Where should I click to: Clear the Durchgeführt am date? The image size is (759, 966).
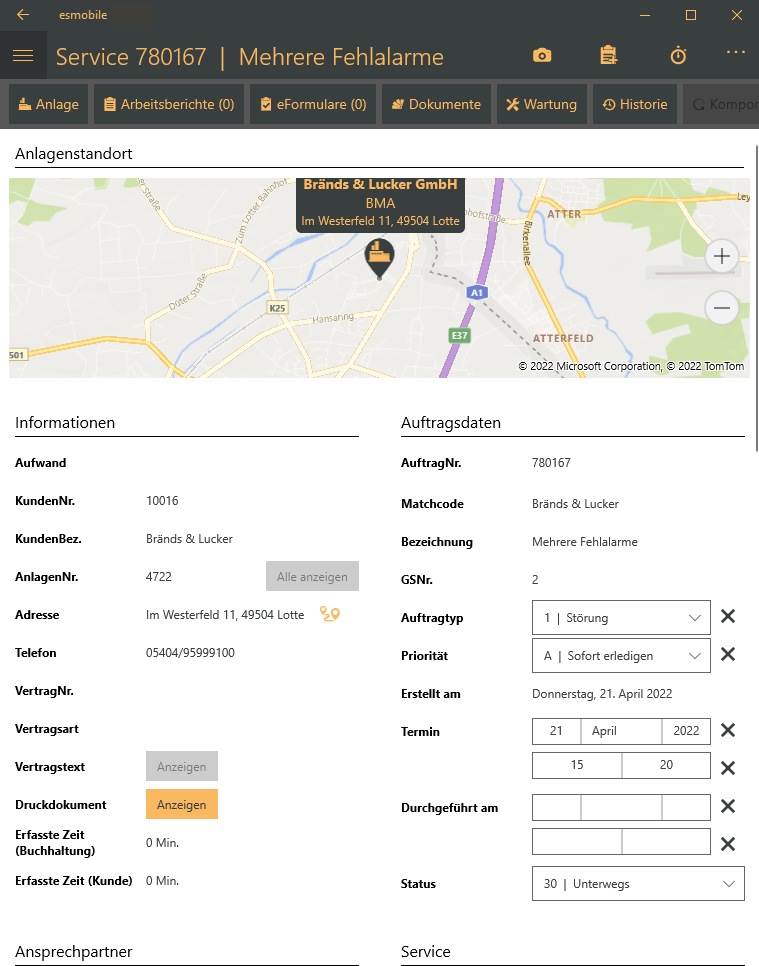[x=728, y=806]
